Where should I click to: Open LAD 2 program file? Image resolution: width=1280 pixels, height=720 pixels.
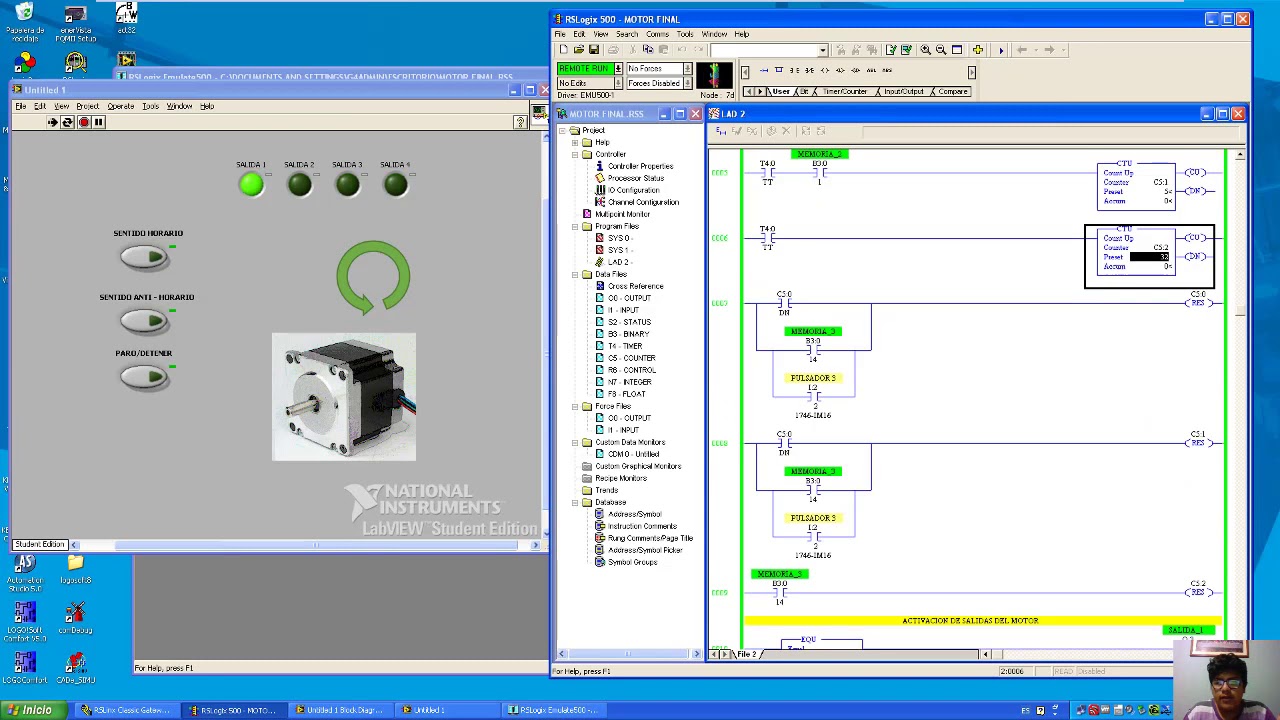(618, 262)
